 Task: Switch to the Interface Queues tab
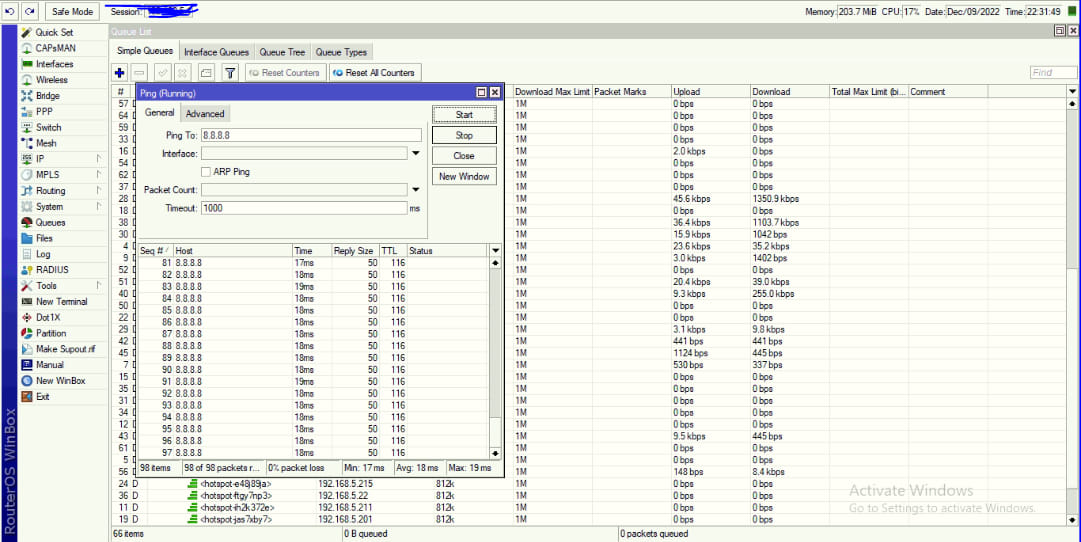pos(216,52)
